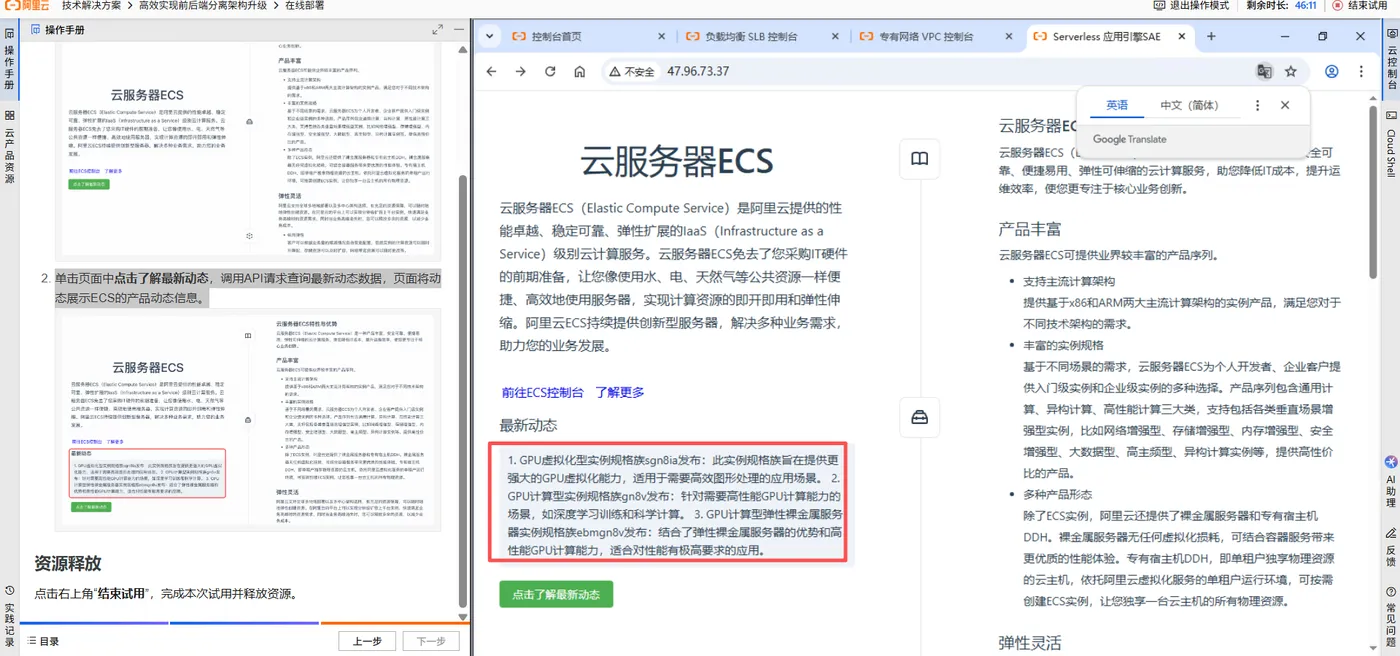Close the Google Translate popup
Screen dimensions: 1400x656
(x=1285, y=105)
